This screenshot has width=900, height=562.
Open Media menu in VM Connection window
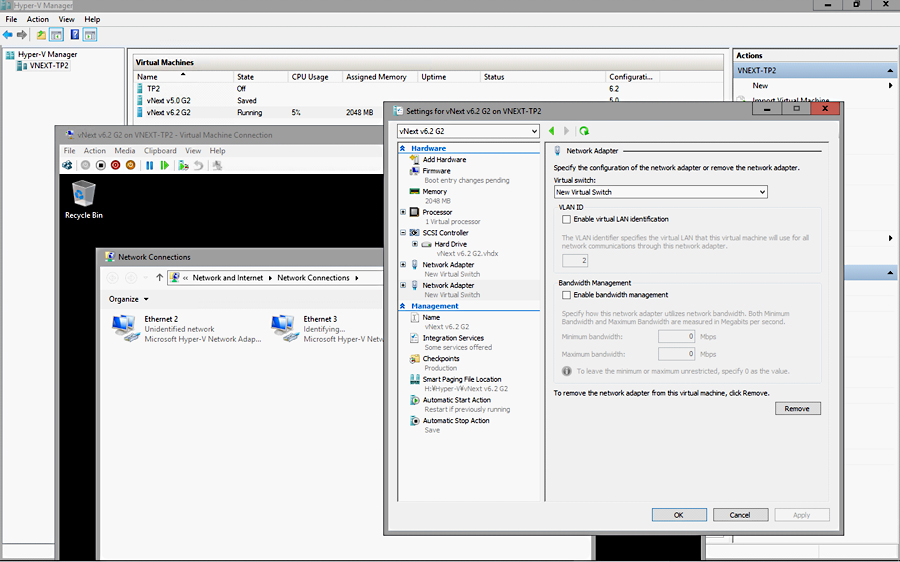[125, 151]
